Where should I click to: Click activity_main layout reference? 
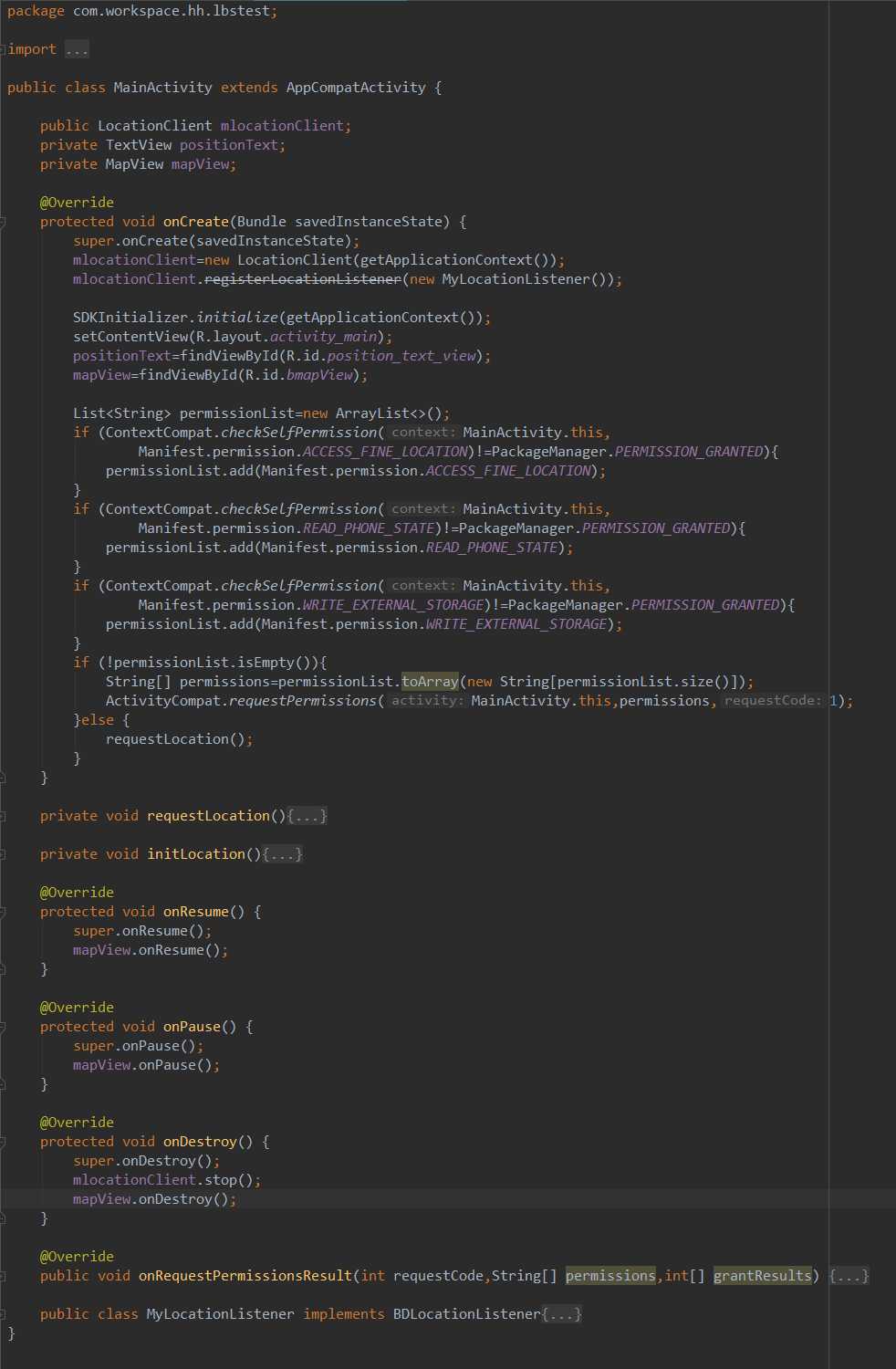323,337
